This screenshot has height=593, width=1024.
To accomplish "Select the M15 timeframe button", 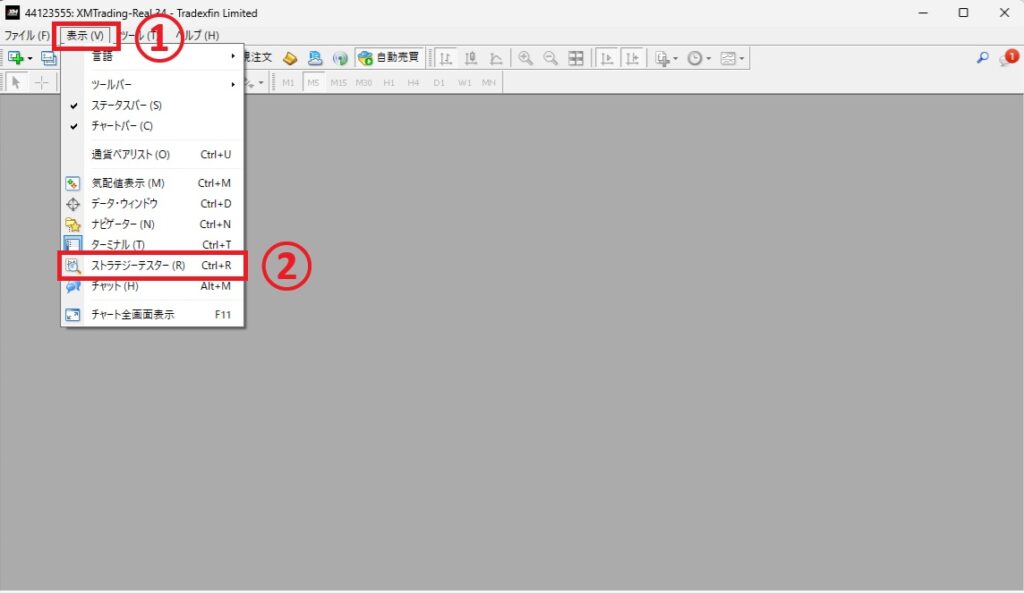I will coord(338,82).
